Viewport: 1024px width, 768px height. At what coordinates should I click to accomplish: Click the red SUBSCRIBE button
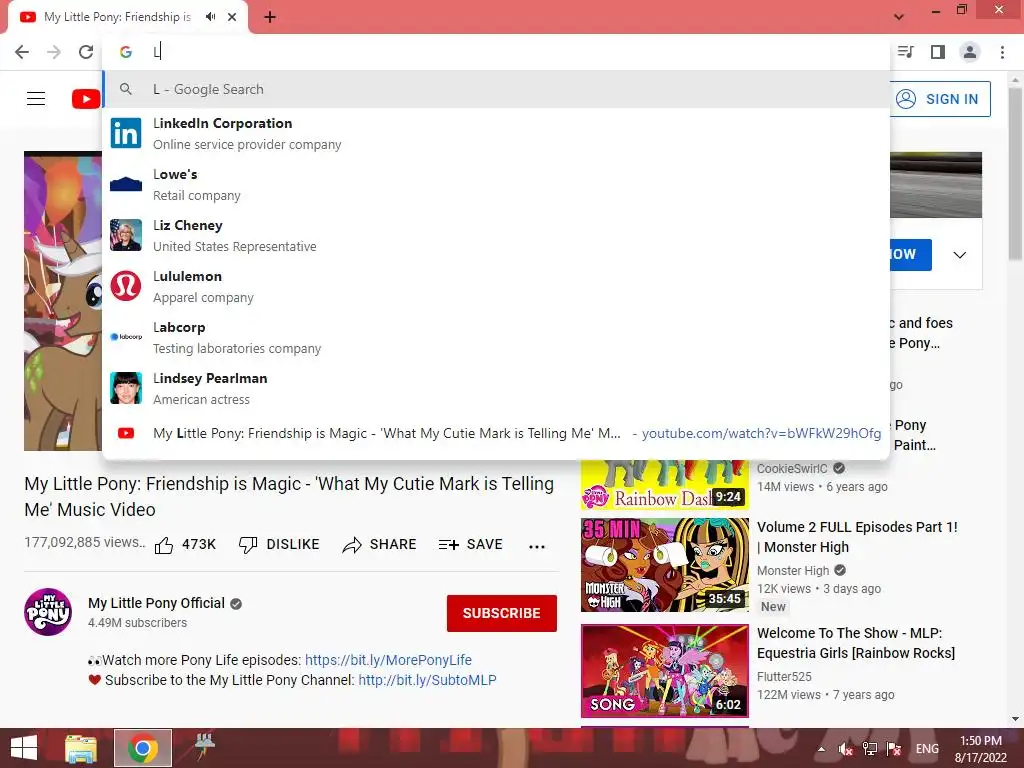pyautogui.click(x=502, y=613)
